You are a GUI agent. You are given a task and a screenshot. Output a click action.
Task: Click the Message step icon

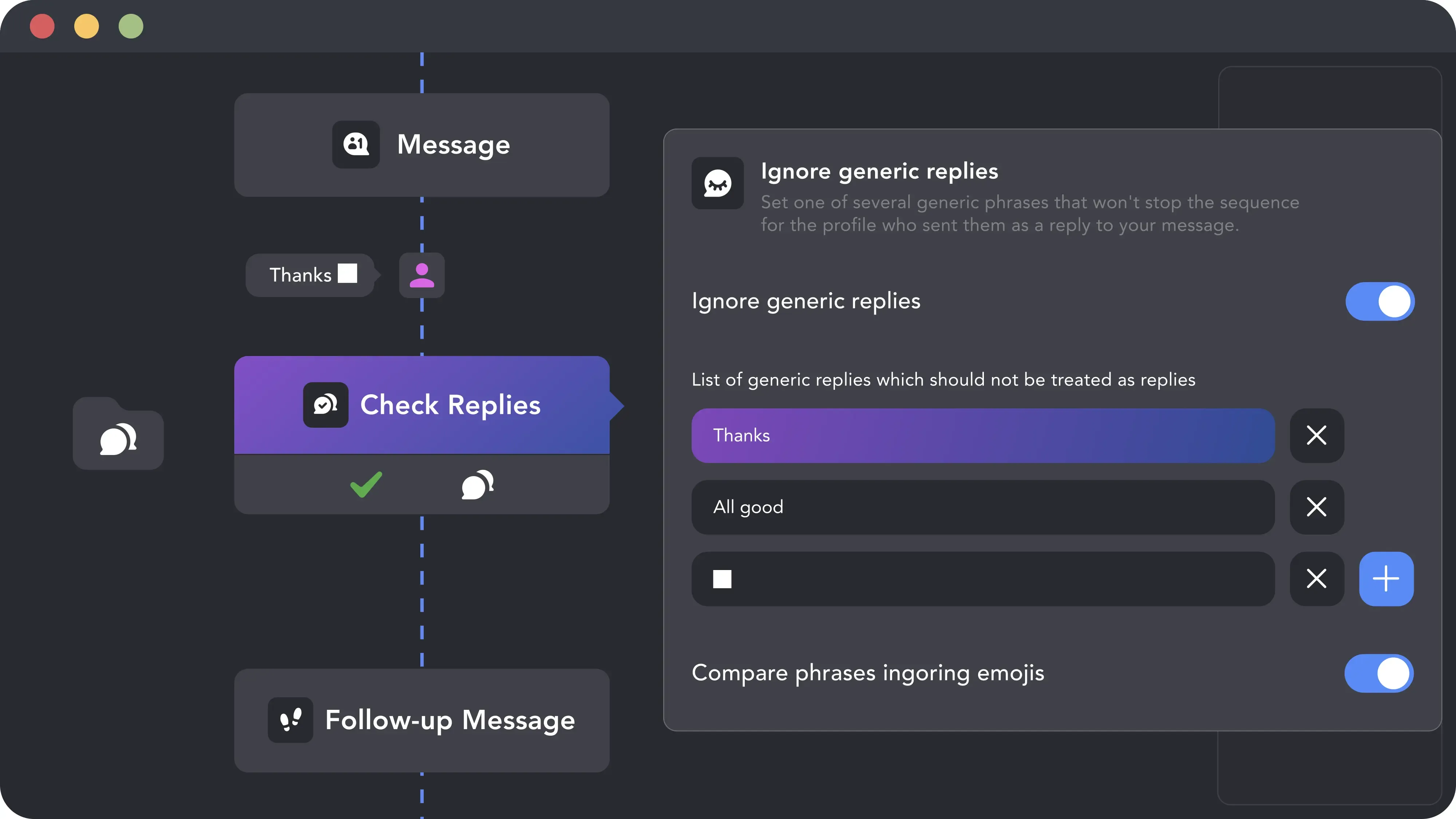tap(356, 144)
